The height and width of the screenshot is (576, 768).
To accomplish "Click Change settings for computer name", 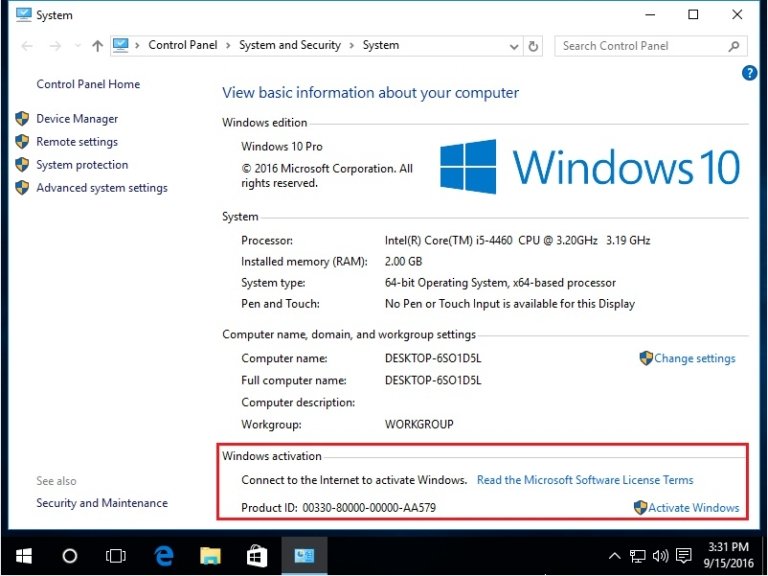I will 694,359.
